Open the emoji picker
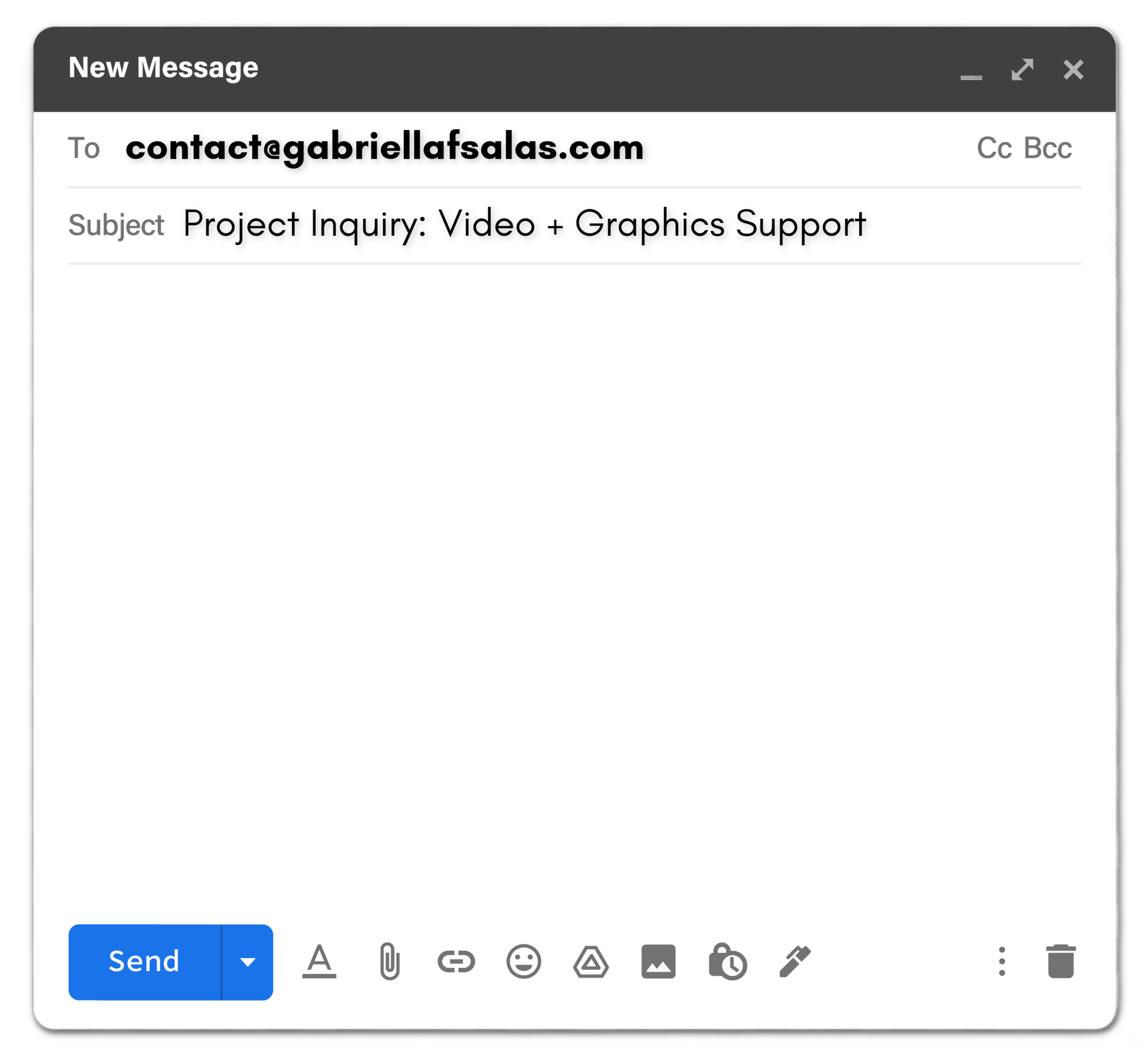This screenshot has width=1148, height=1062. [523, 961]
